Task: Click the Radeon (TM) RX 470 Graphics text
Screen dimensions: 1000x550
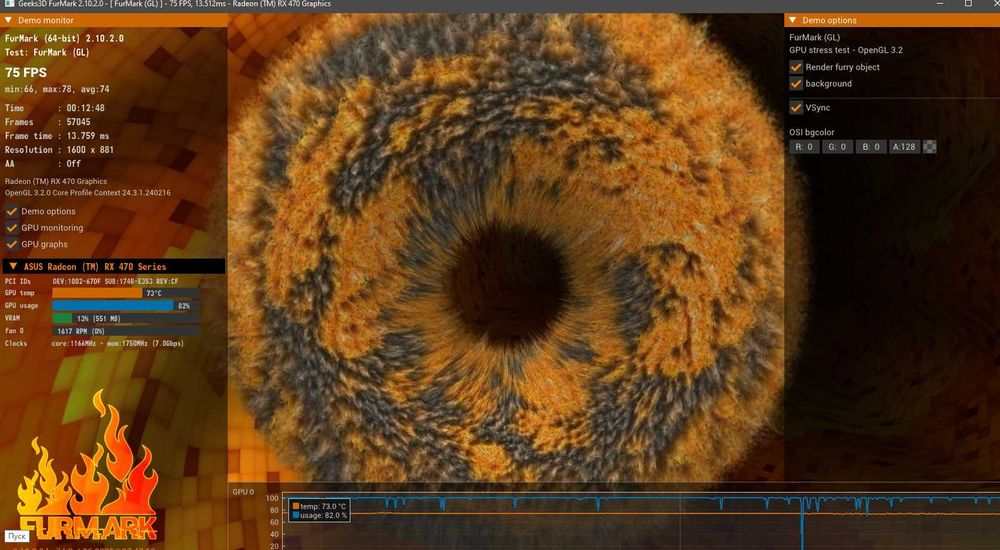Action: tap(56, 181)
